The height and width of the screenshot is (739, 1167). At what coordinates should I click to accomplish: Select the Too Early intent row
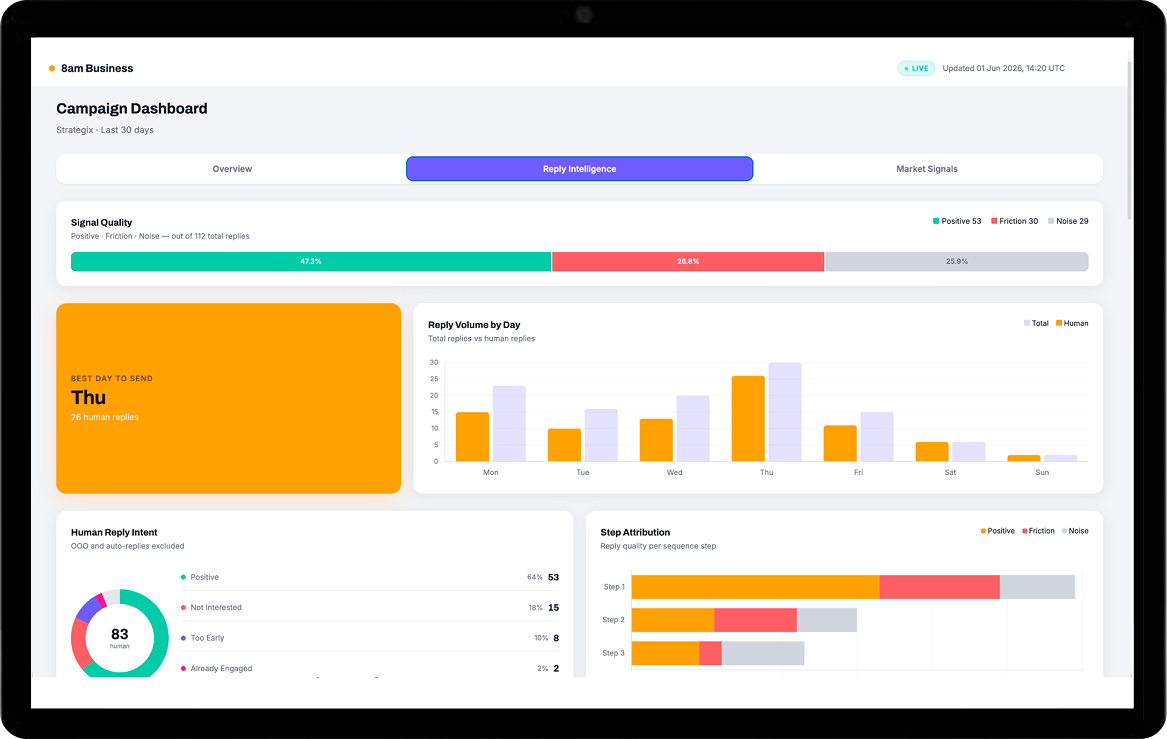[x=370, y=638]
